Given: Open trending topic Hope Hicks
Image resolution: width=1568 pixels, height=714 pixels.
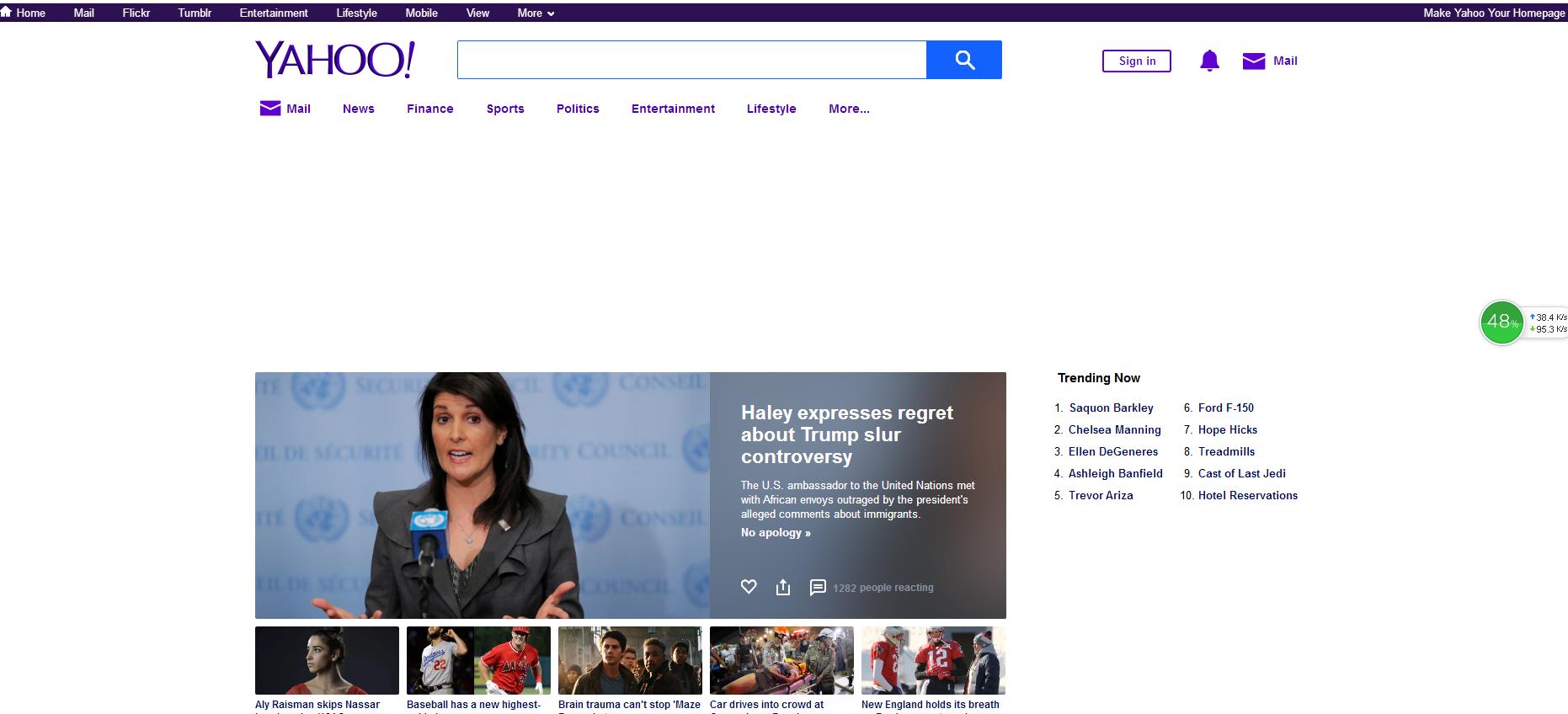Looking at the screenshot, I should pos(1228,429).
